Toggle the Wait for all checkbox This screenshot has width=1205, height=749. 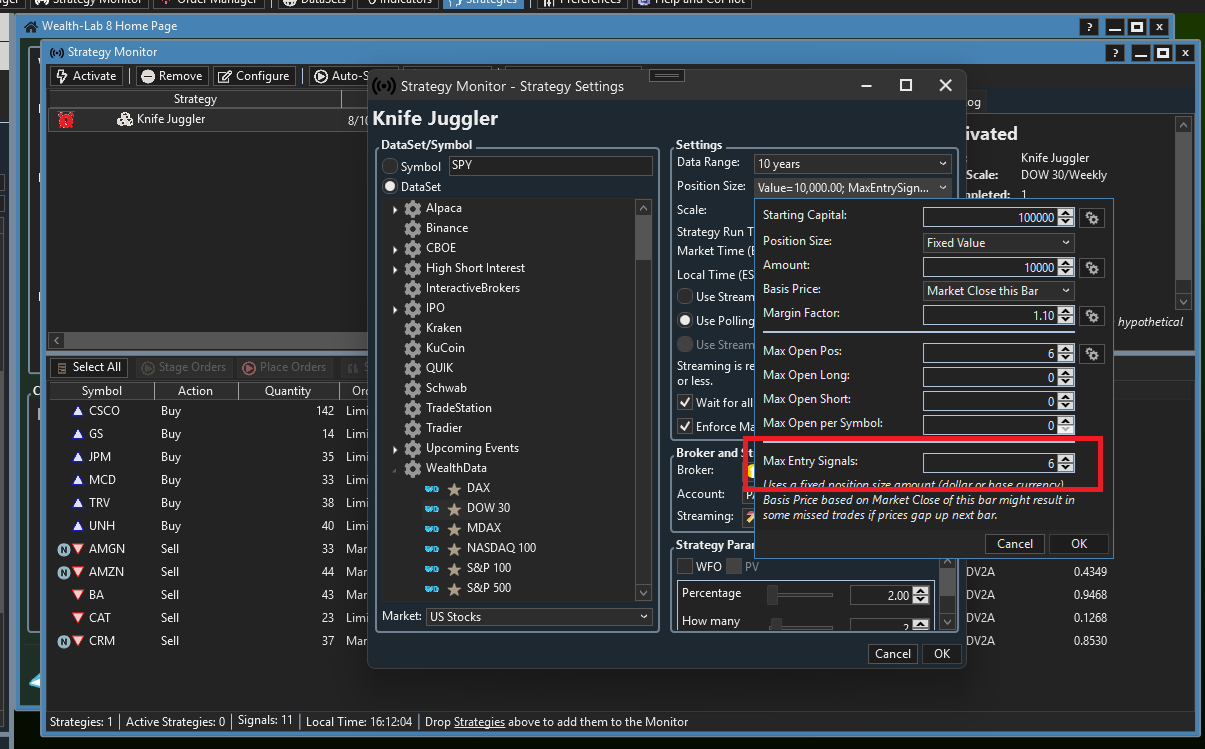click(x=685, y=402)
